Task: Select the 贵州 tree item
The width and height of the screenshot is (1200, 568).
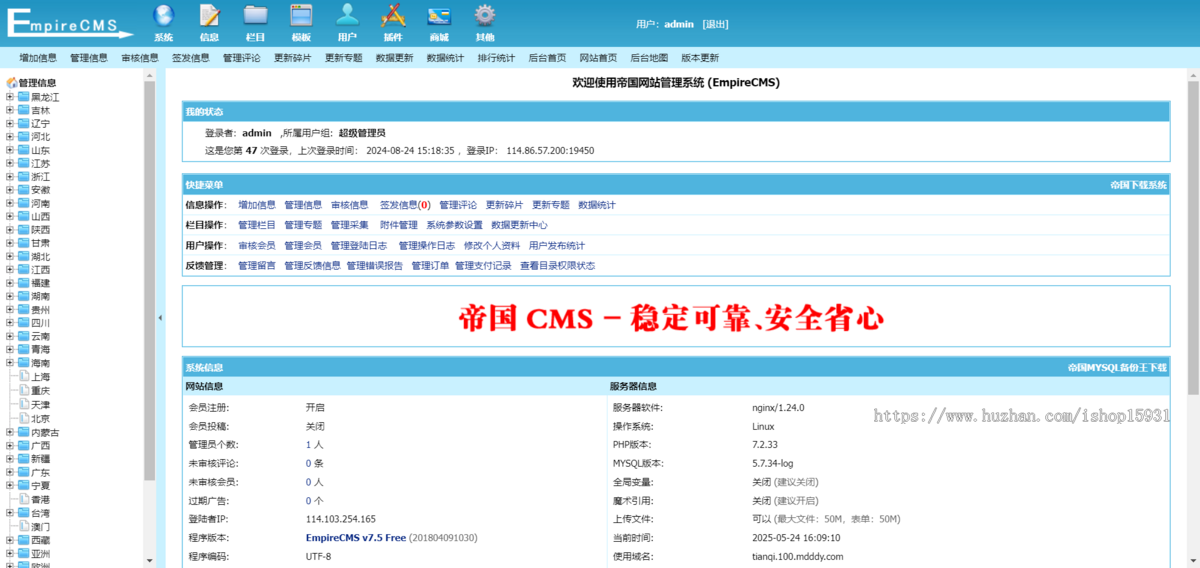Action: pyautogui.click(x=41, y=311)
